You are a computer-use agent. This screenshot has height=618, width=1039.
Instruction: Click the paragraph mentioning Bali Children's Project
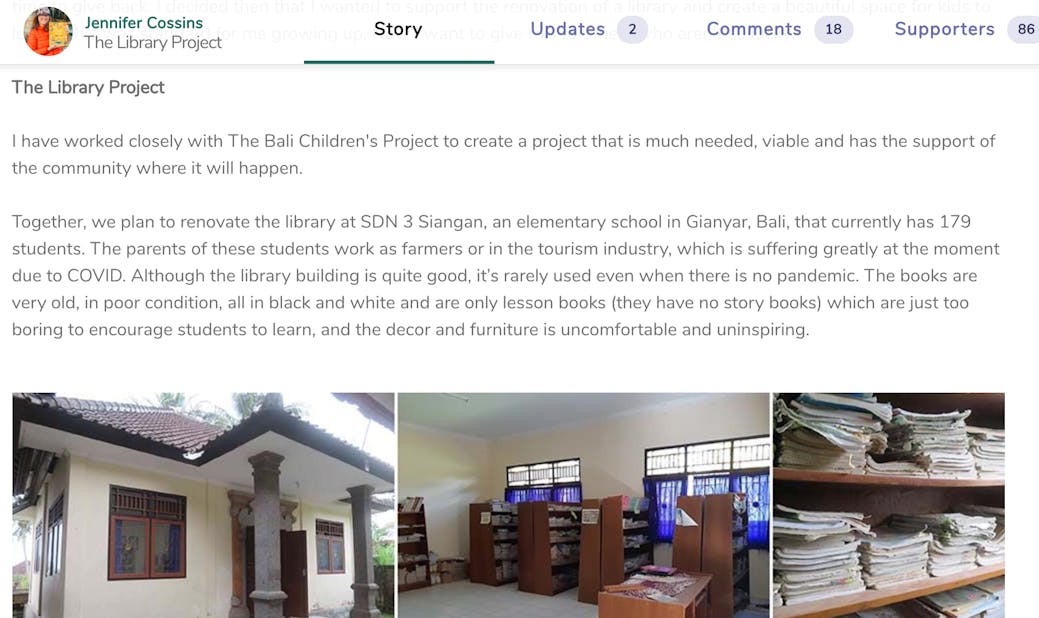pyautogui.click(x=504, y=154)
